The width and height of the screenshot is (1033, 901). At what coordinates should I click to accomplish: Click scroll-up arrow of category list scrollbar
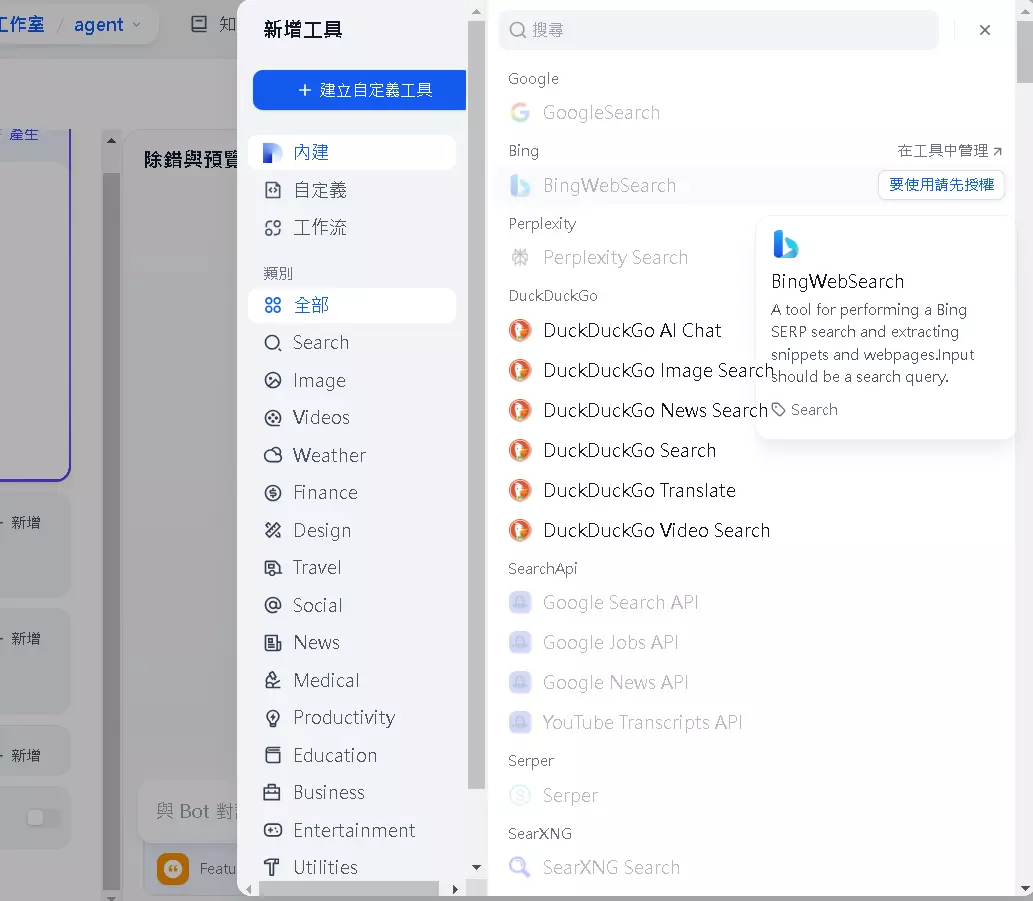[x=476, y=12]
